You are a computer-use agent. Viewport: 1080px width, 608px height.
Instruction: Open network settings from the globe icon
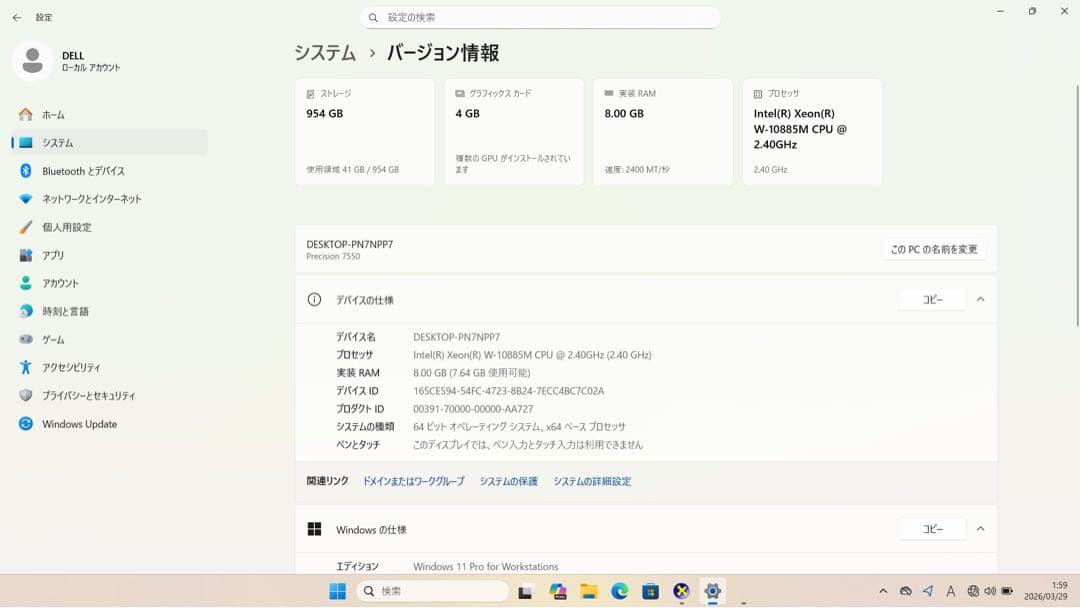click(x=973, y=591)
